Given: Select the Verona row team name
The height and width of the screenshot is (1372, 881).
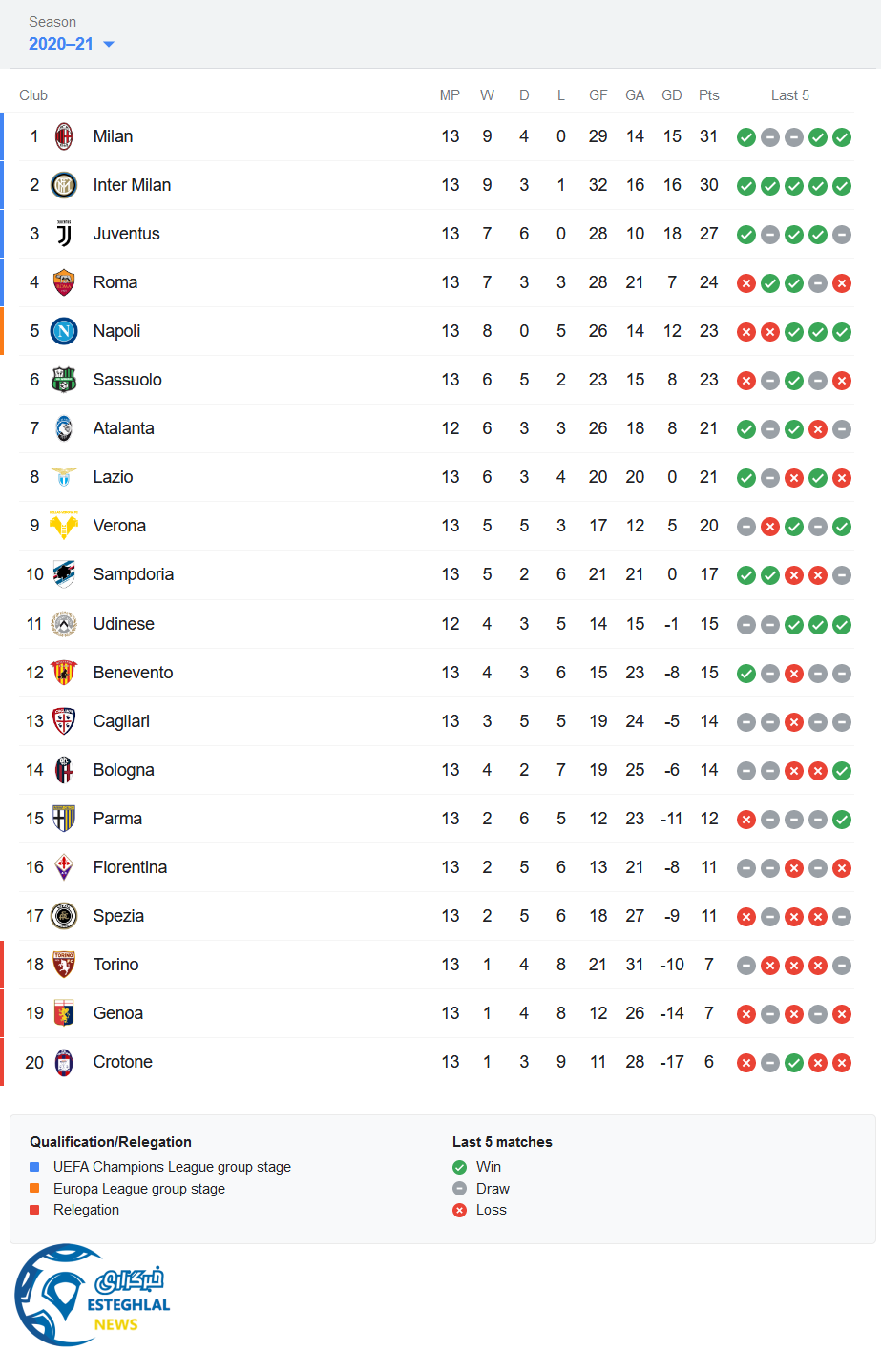Looking at the screenshot, I should pyautogui.click(x=119, y=526).
